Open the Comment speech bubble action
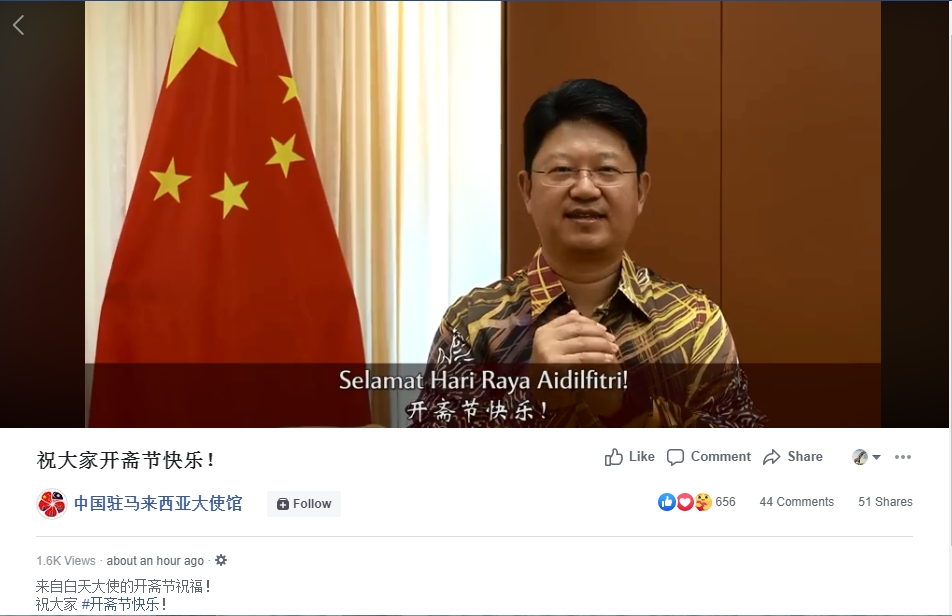This screenshot has width=952, height=616. [709, 456]
